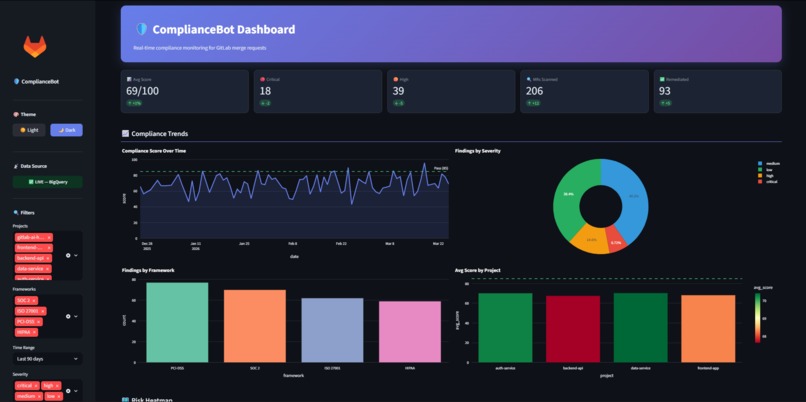This screenshot has width=806, height=402.
Task: Switch to the Light theme
Action: point(29,130)
